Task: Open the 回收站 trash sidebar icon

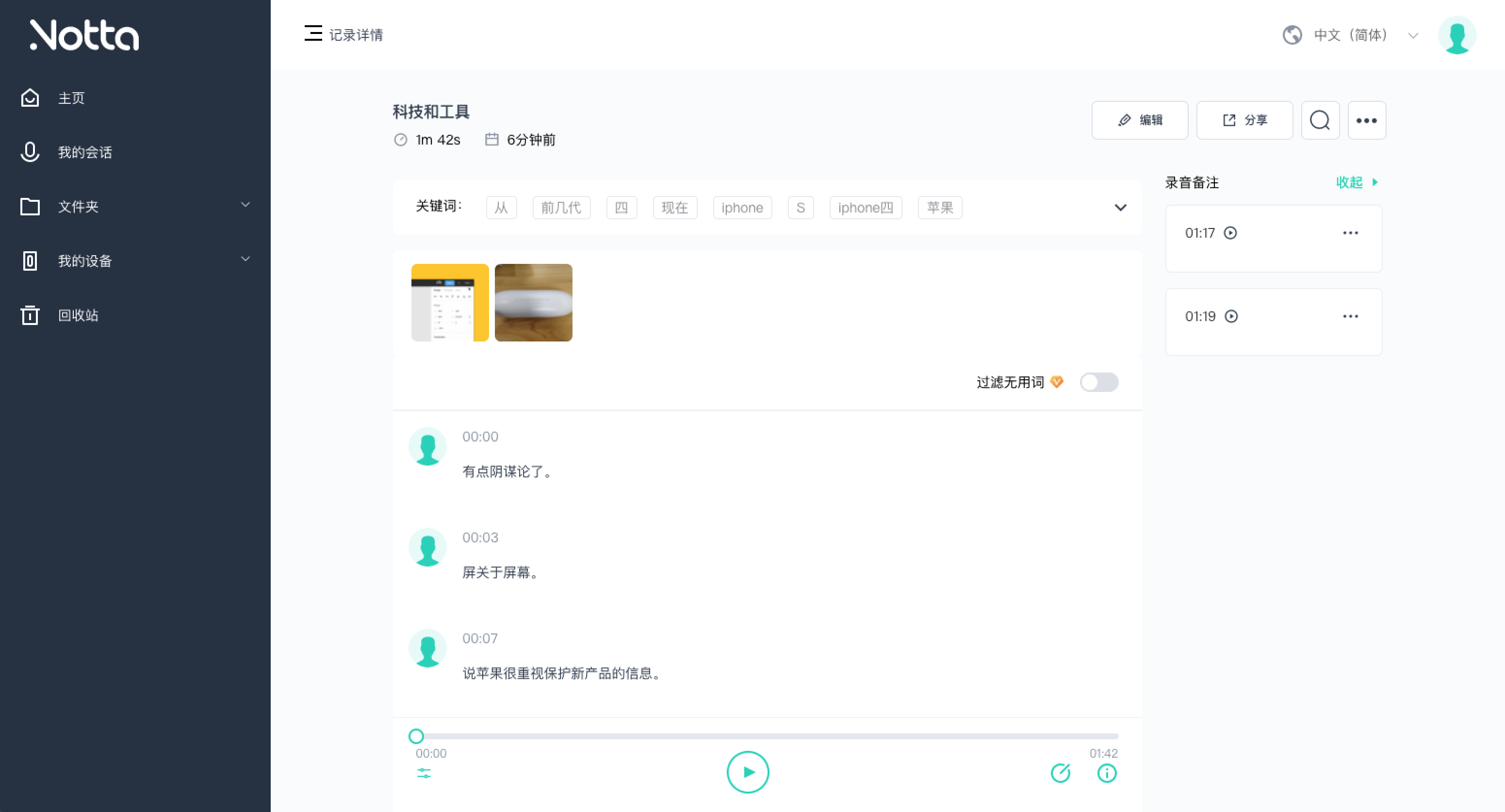Action: click(30, 315)
